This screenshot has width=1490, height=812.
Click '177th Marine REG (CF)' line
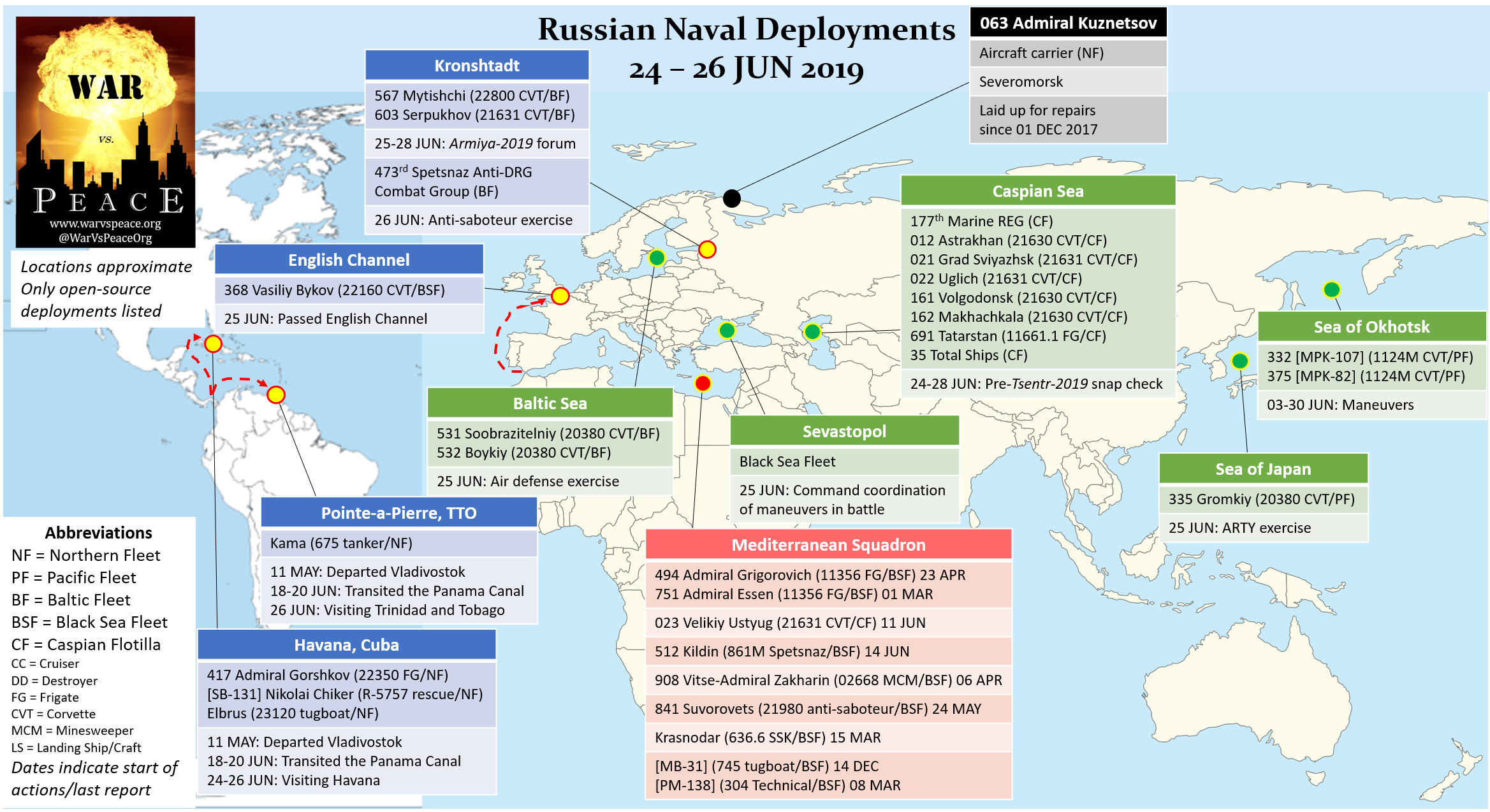tap(981, 221)
